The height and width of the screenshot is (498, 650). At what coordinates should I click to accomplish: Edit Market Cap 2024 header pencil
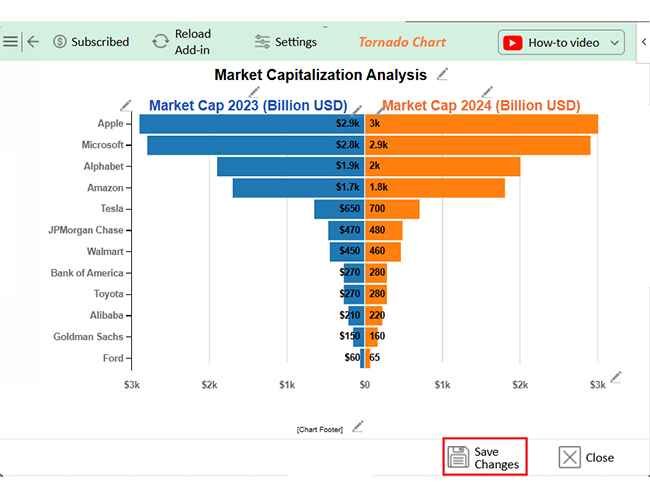pyautogui.click(x=487, y=92)
